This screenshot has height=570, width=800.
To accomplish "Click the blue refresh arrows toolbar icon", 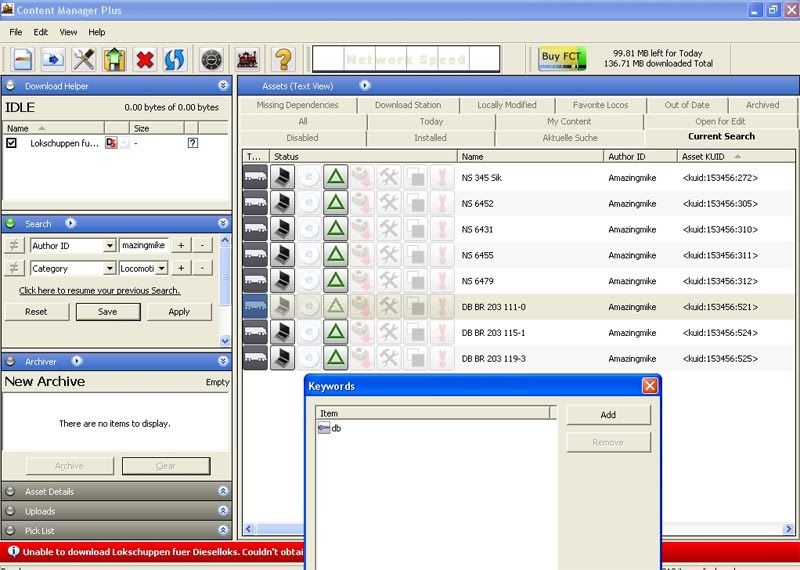I will click(176, 60).
